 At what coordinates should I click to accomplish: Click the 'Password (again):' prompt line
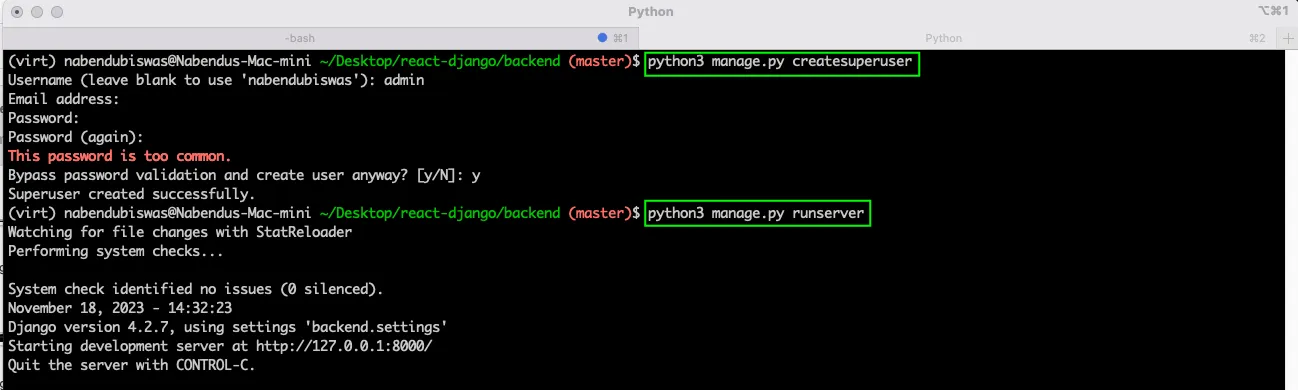(76, 138)
